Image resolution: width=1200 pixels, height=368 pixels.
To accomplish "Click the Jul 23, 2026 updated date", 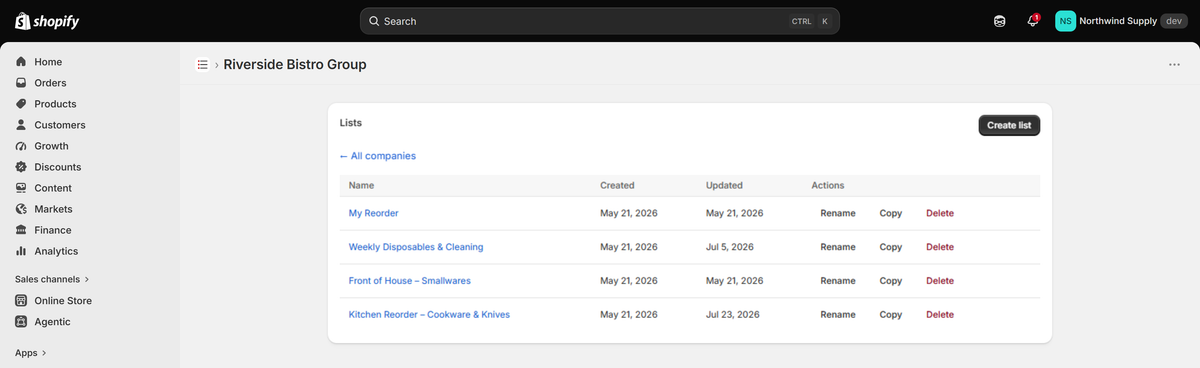I will click(x=734, y=315).
